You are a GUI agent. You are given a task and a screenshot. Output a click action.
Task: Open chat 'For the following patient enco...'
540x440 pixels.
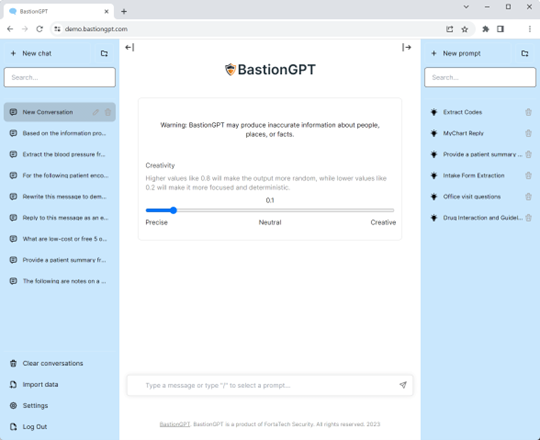(60, 176)
